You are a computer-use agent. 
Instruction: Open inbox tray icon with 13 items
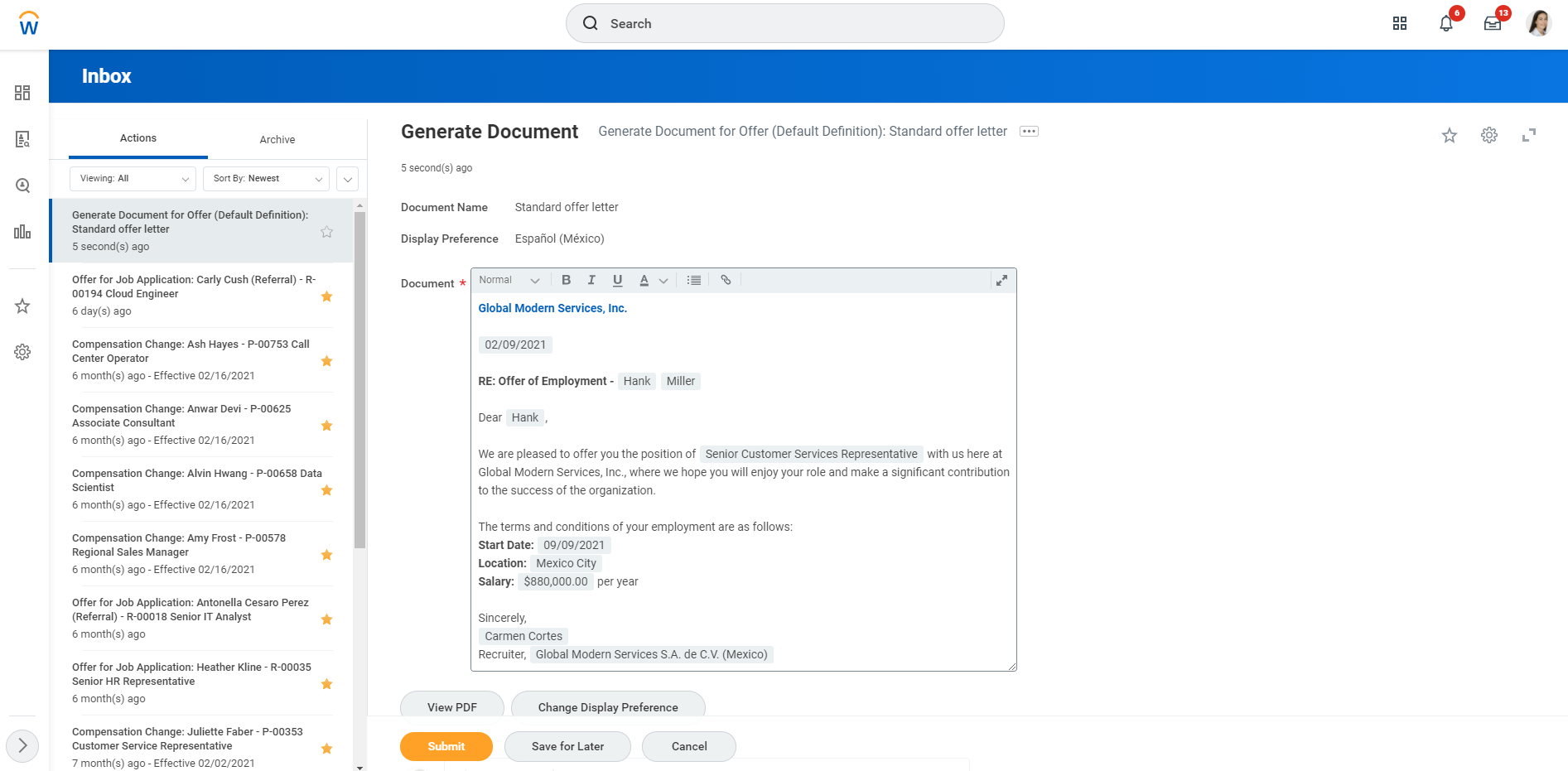(x=1493, y=23)
